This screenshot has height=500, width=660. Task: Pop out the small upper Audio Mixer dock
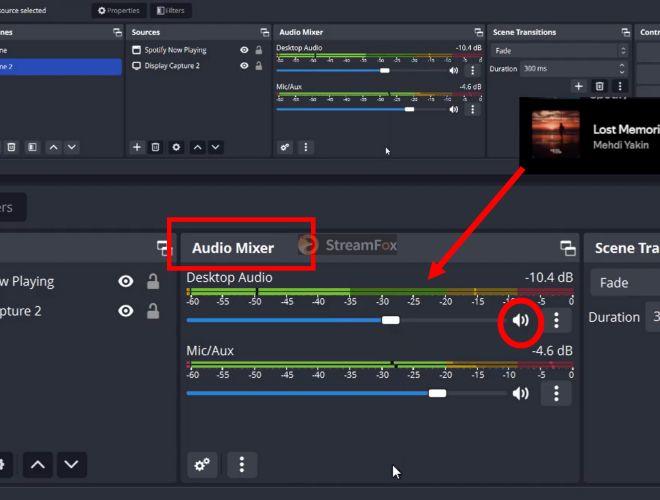tap(479, 32)
